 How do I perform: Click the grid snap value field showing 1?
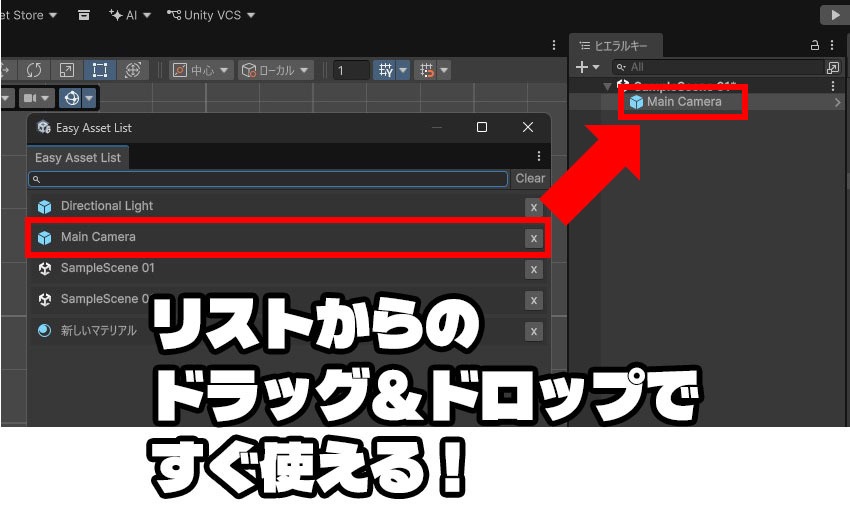tap(351, 70)
